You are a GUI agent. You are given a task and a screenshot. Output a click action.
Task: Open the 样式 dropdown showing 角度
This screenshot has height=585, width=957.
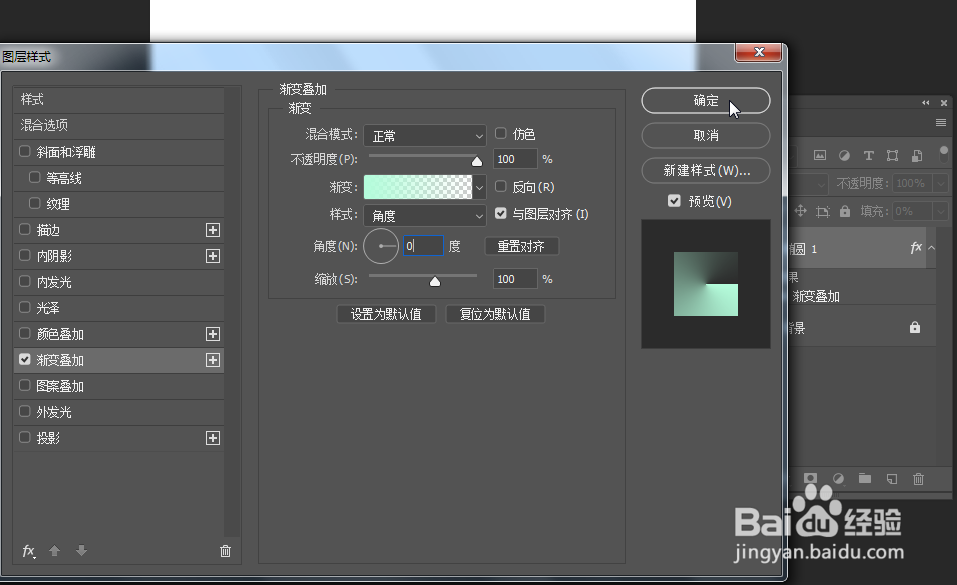click(x=424, y=214)
